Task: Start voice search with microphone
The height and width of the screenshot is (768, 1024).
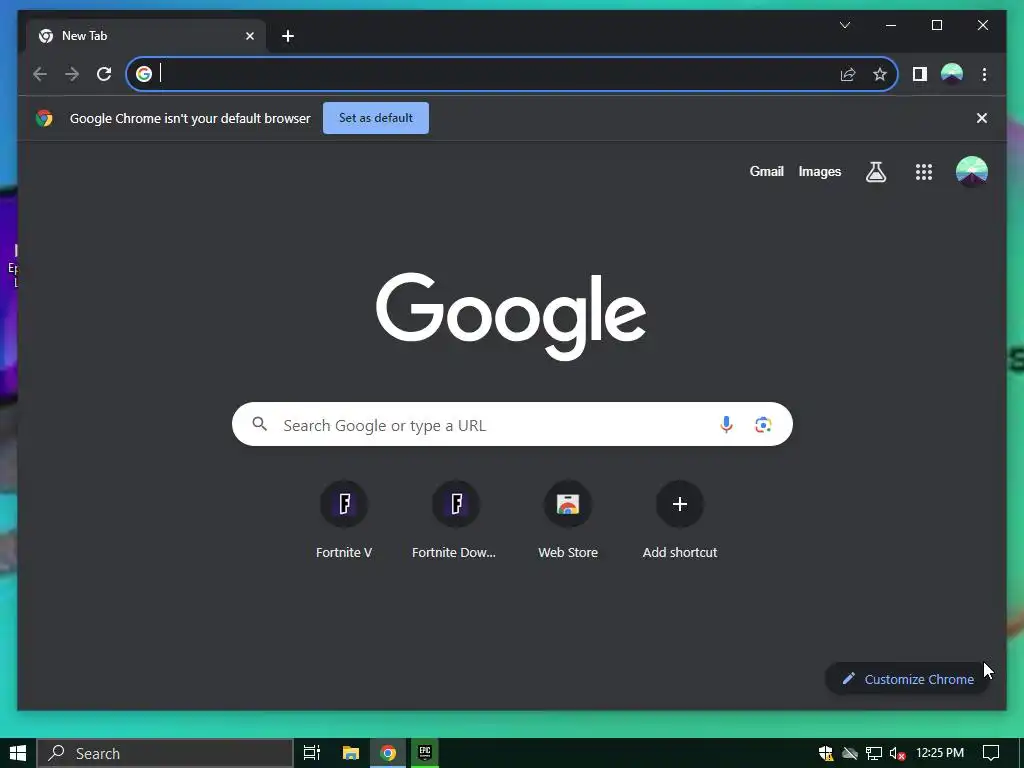Action: pyautogui.click(x=726, y=425)
